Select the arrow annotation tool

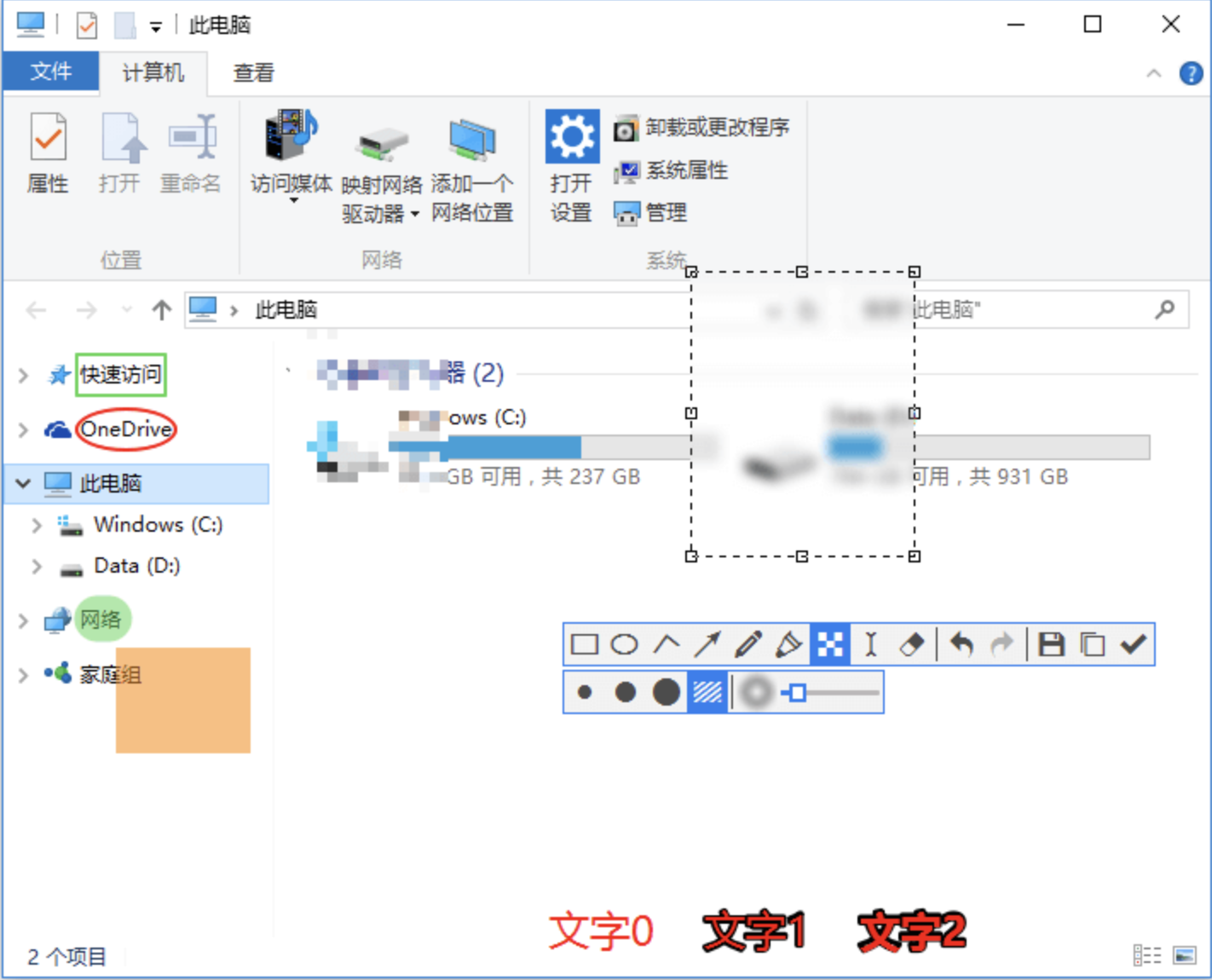click(x=707, y=644)
